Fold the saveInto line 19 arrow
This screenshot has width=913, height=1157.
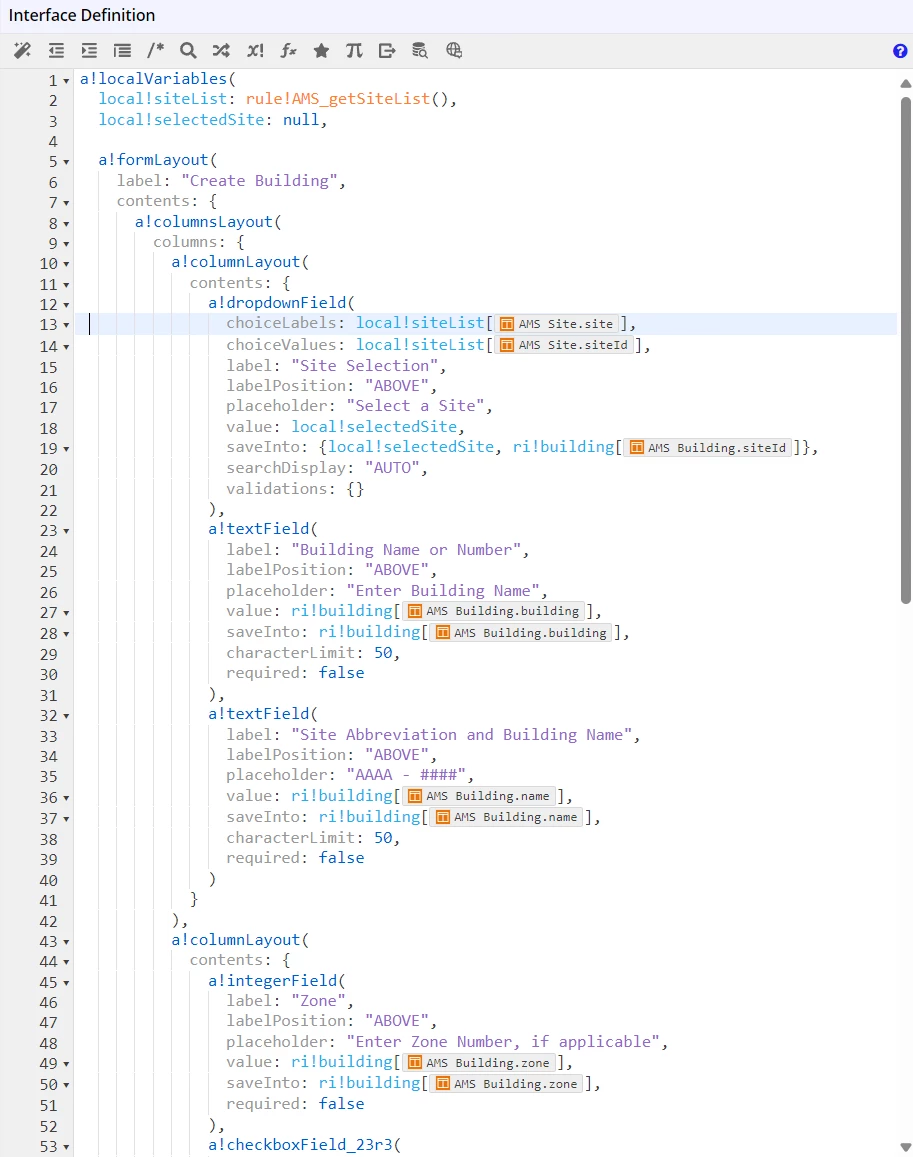pos(66,449)
